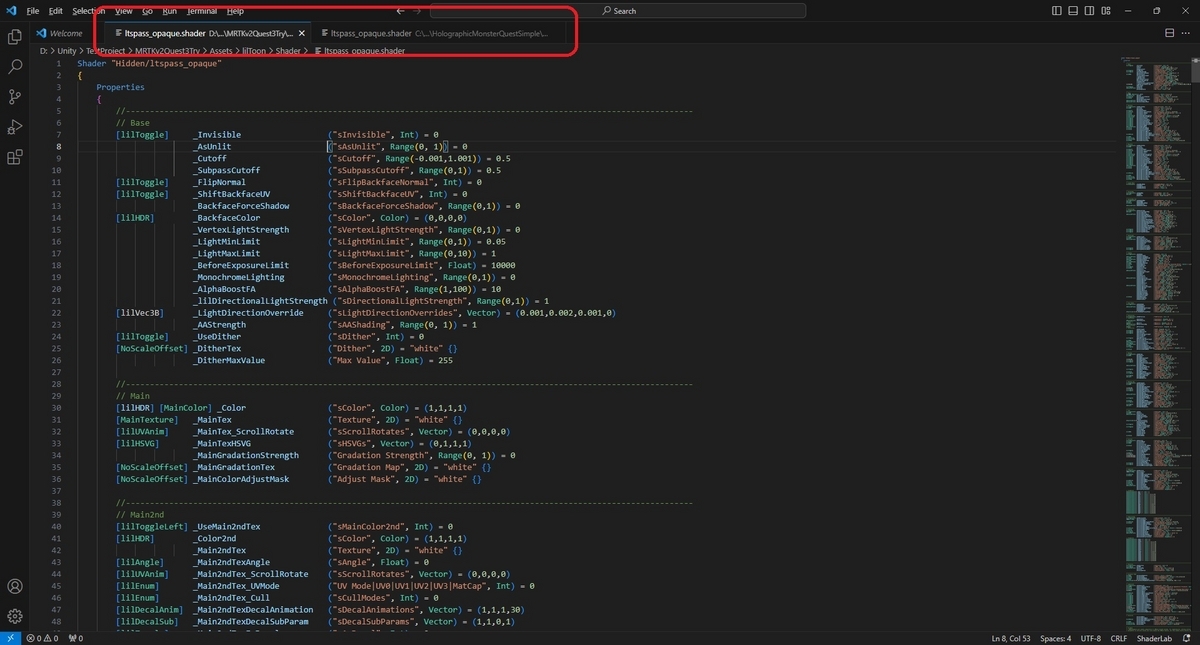Image resolution: width=1200 pixels, height=645 pixels.
Task: Open the Accounts menu in the activity bar
Action: pyautogui.click(x=15, y=586)
